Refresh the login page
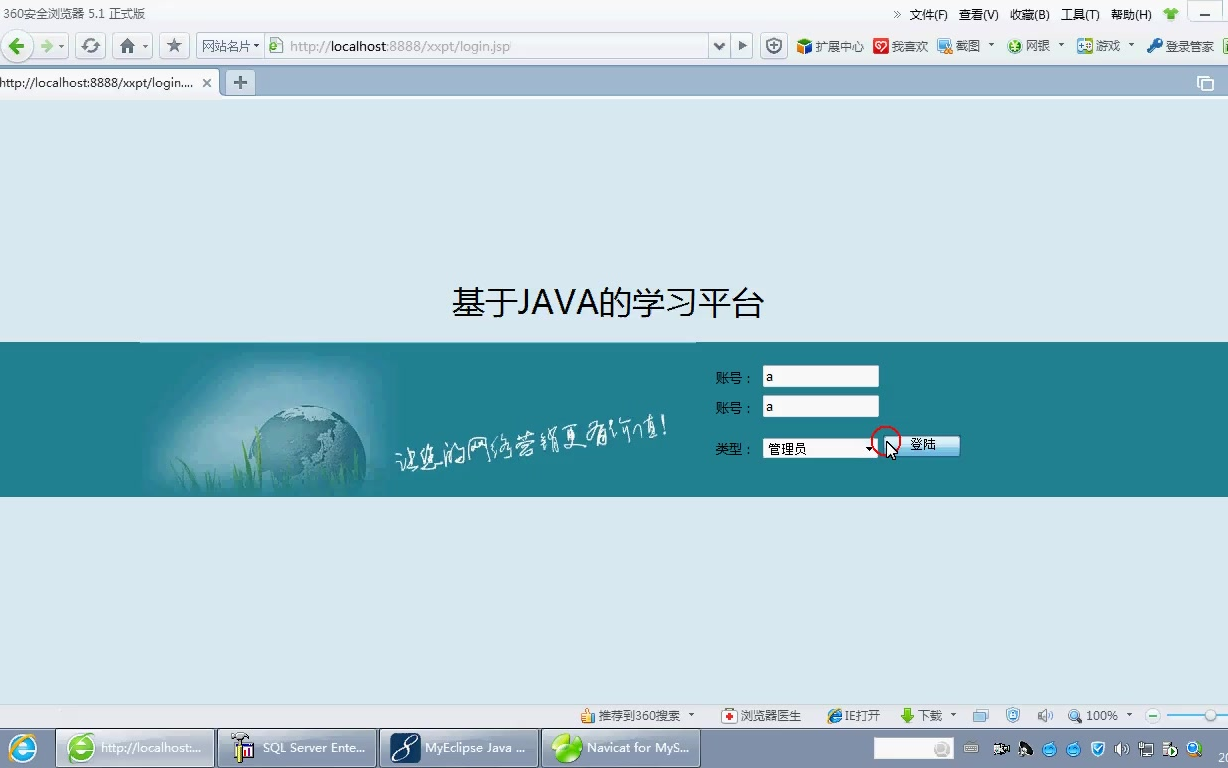The height and width of the screenshot is (768, 1228). click(x=89, y=45)
